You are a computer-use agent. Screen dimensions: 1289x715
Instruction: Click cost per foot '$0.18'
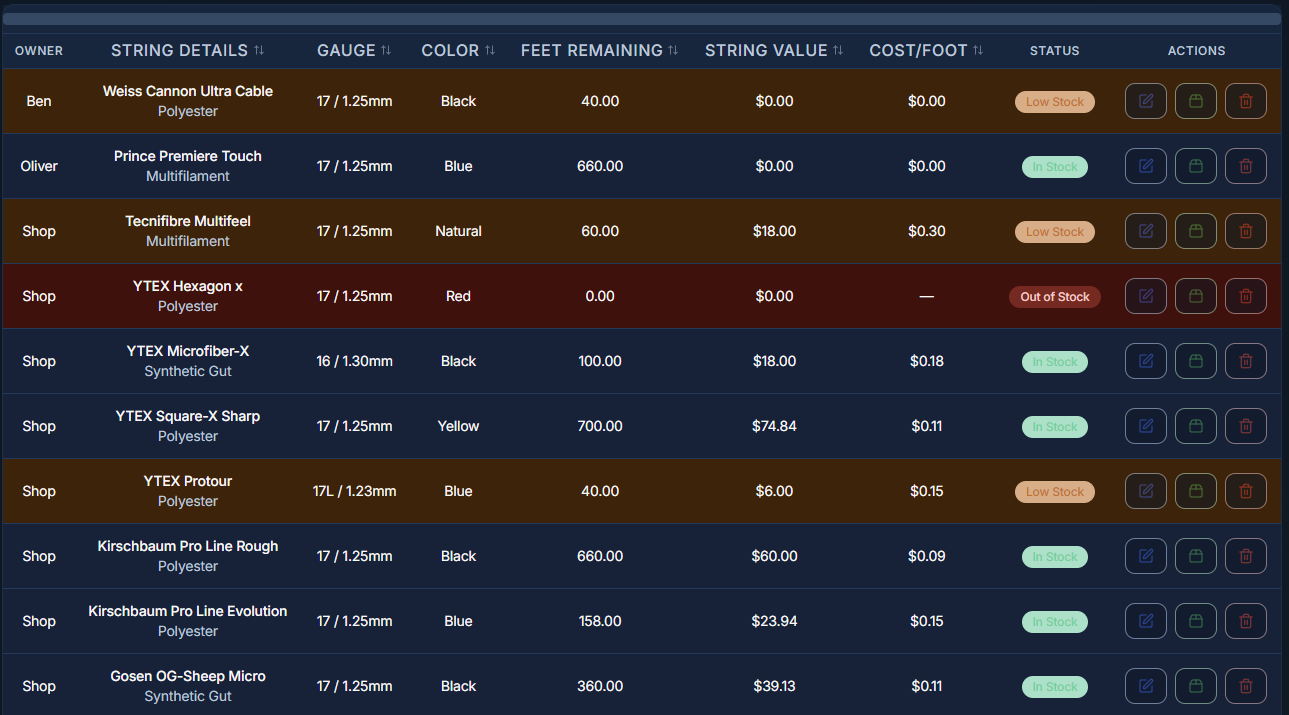[x=926, y=361]
